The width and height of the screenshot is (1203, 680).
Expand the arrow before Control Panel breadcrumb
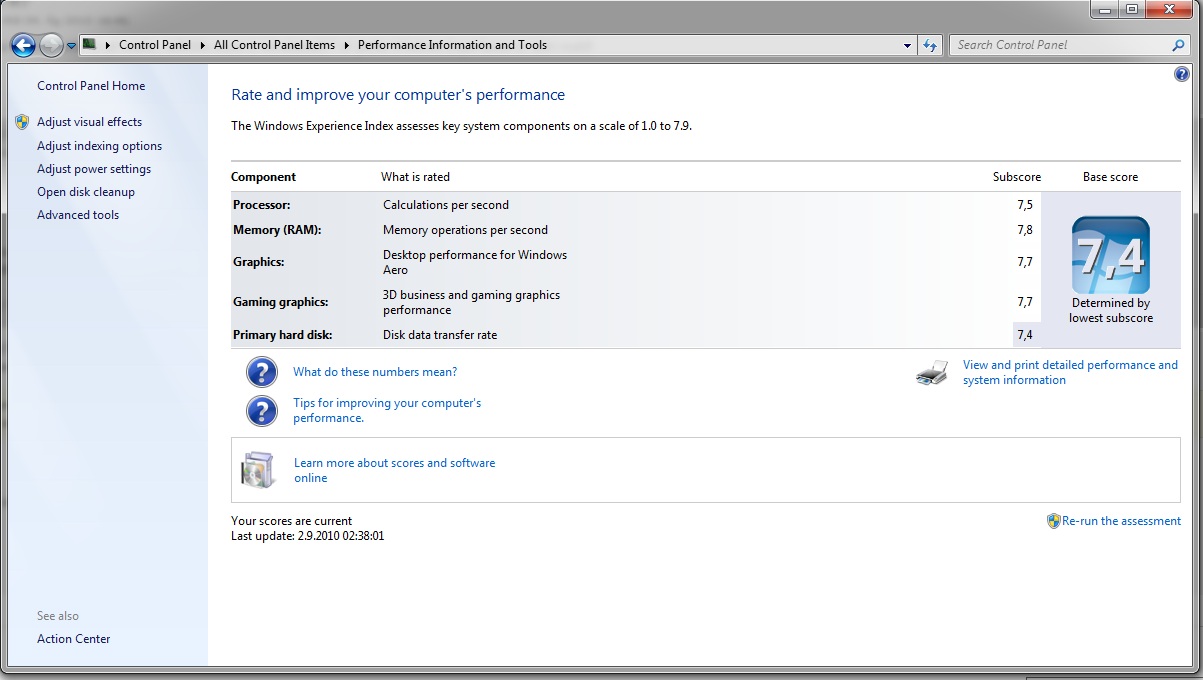tap(108, 45)
